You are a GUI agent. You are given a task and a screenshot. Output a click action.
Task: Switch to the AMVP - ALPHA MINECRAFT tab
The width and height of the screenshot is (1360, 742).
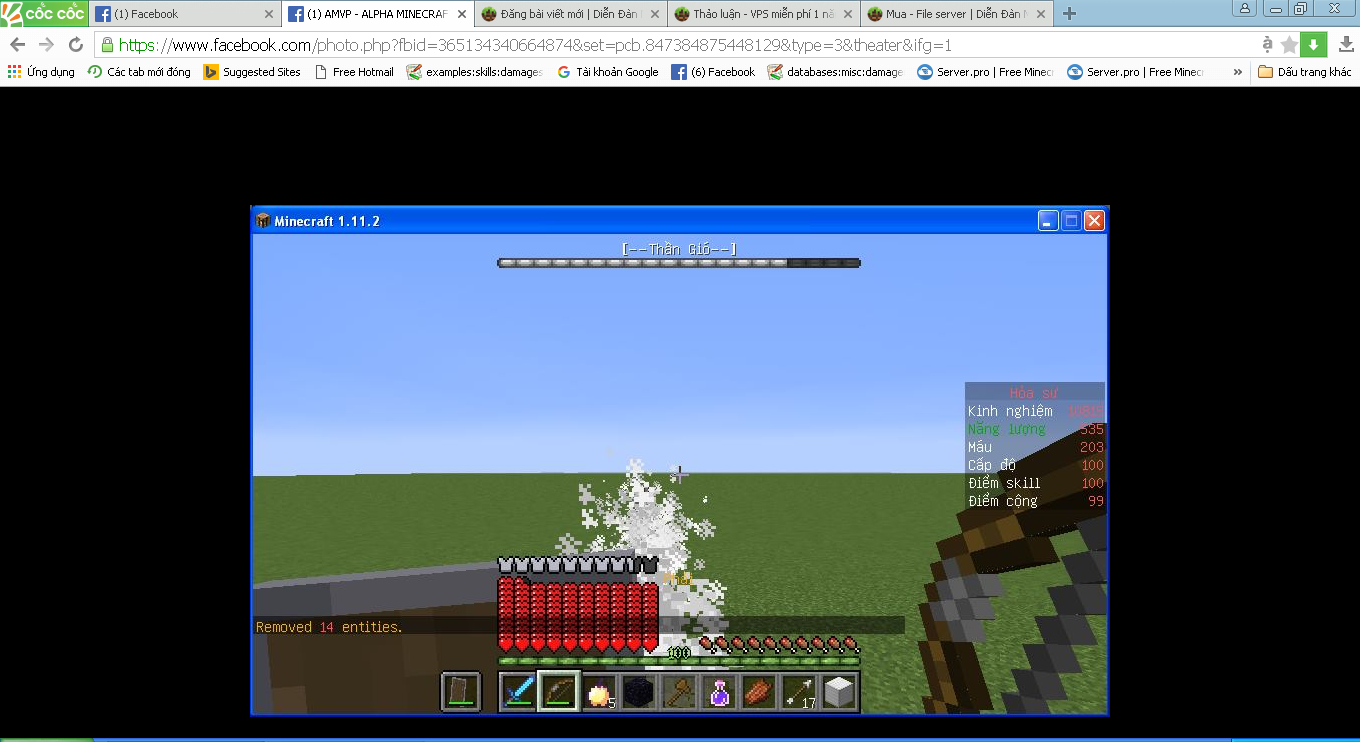[x=379, y=14]
